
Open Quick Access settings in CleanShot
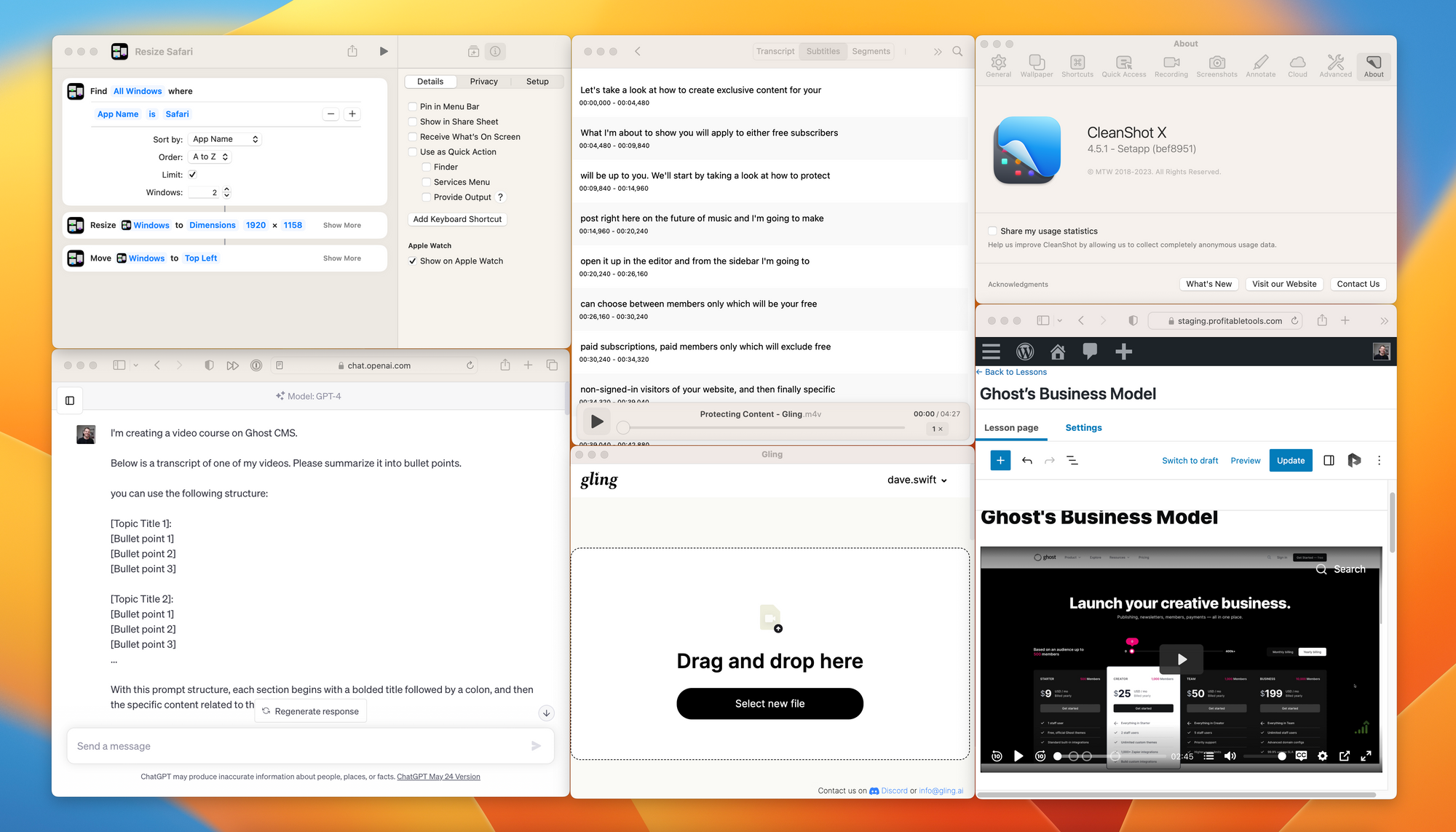tap(1124, 66)
